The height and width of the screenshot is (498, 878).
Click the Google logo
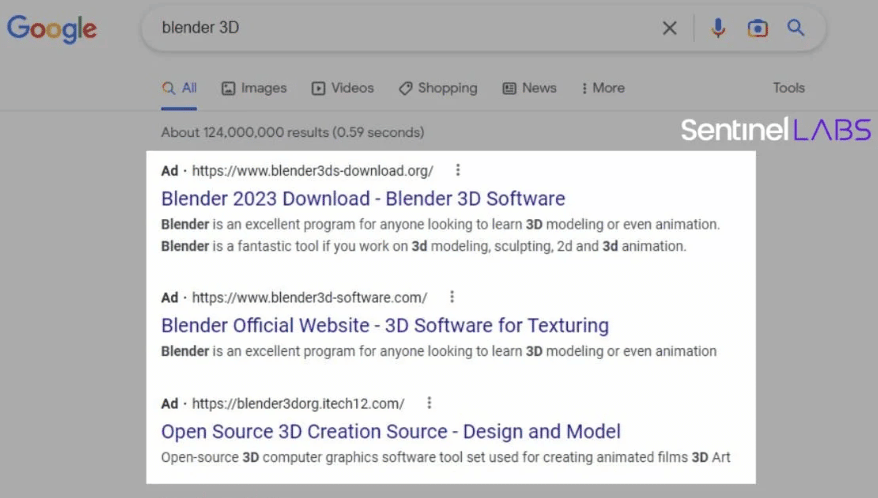tap(52, 29)
